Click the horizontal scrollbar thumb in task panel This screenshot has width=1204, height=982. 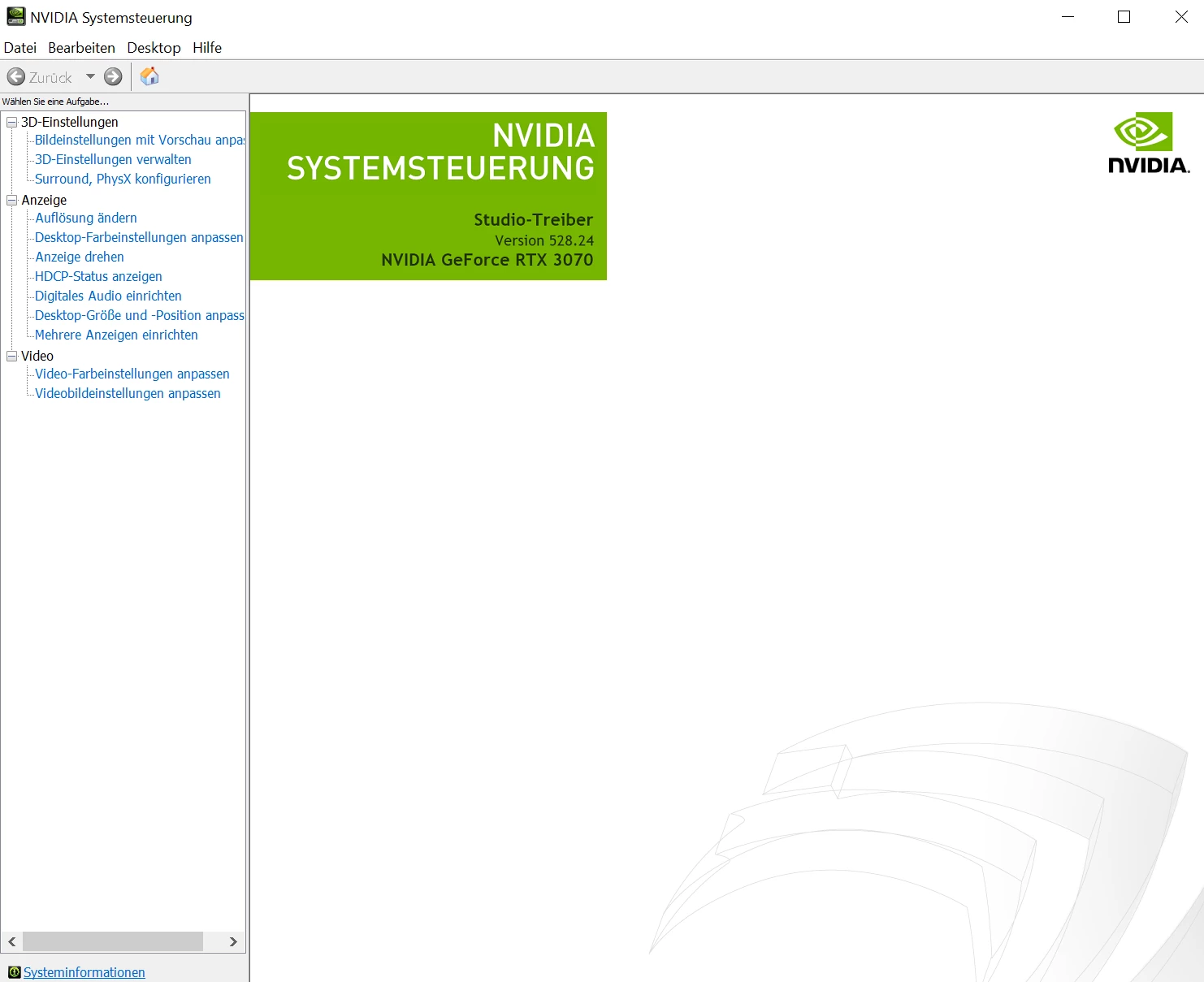[x=113, y=941]
